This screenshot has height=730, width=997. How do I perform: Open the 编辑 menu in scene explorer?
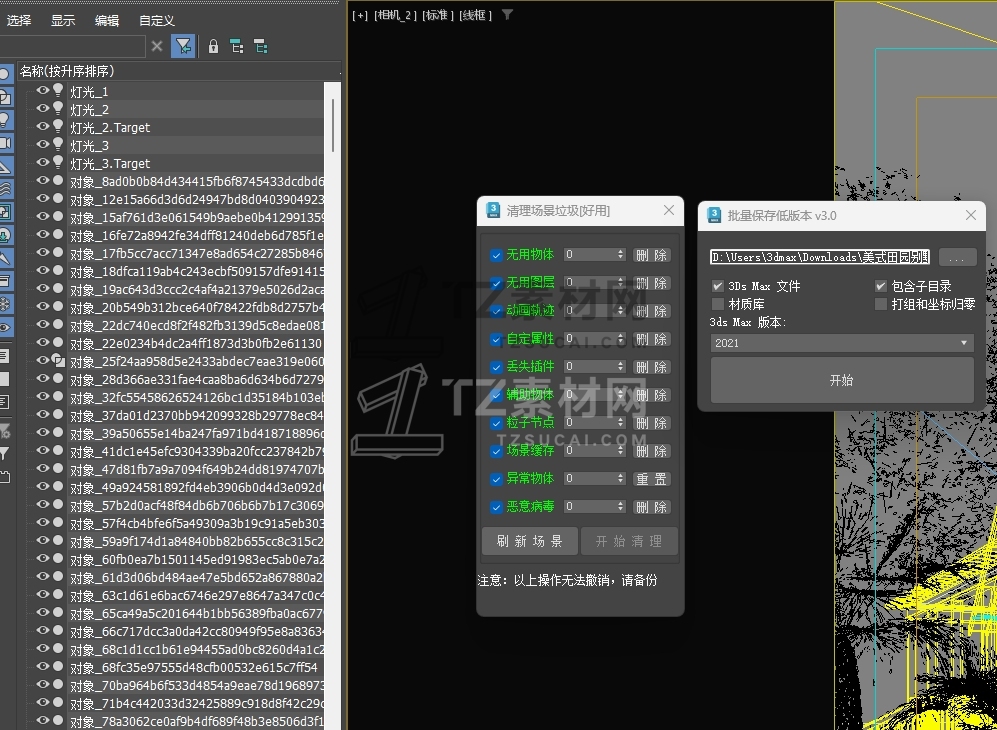[x=107, y=20]
